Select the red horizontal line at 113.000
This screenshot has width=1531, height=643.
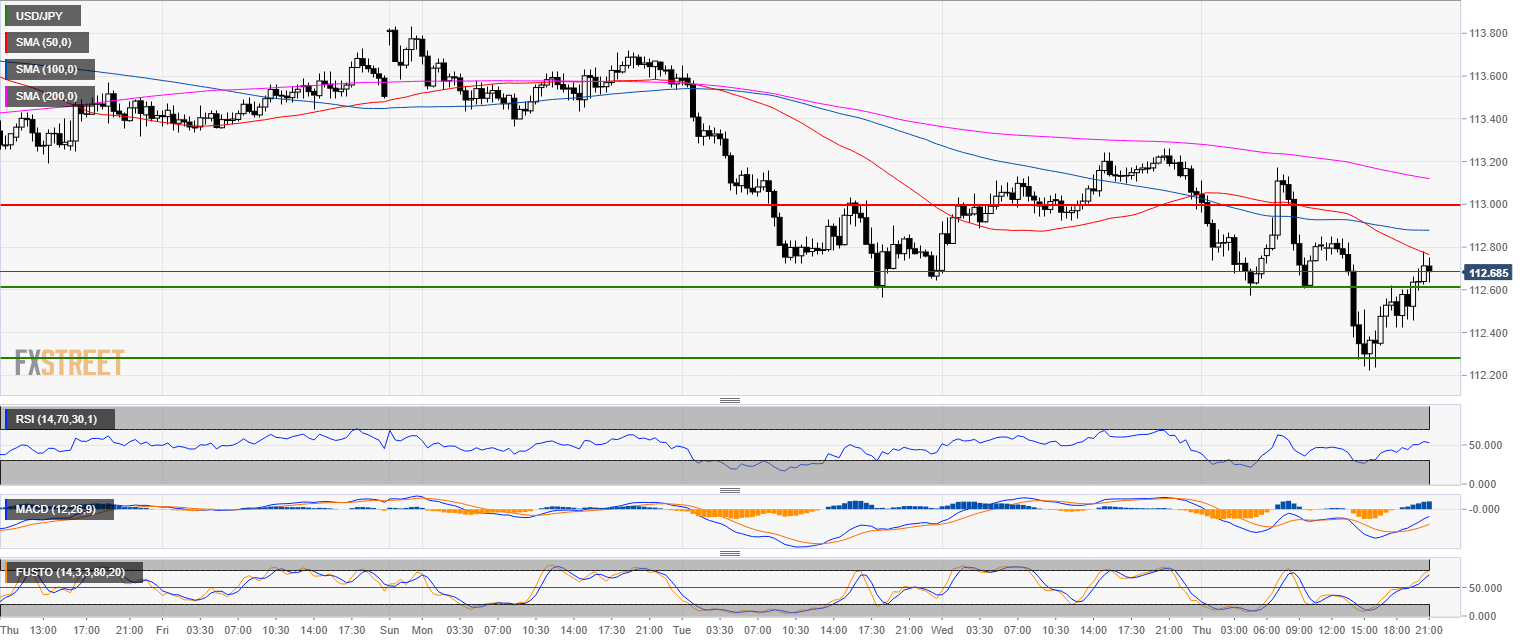600,204
